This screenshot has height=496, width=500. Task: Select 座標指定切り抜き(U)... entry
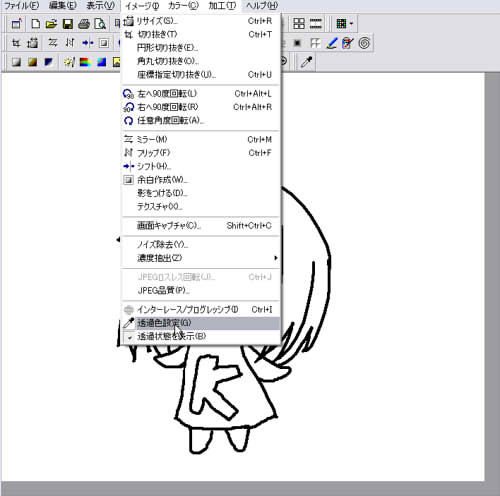pos(201,75)
